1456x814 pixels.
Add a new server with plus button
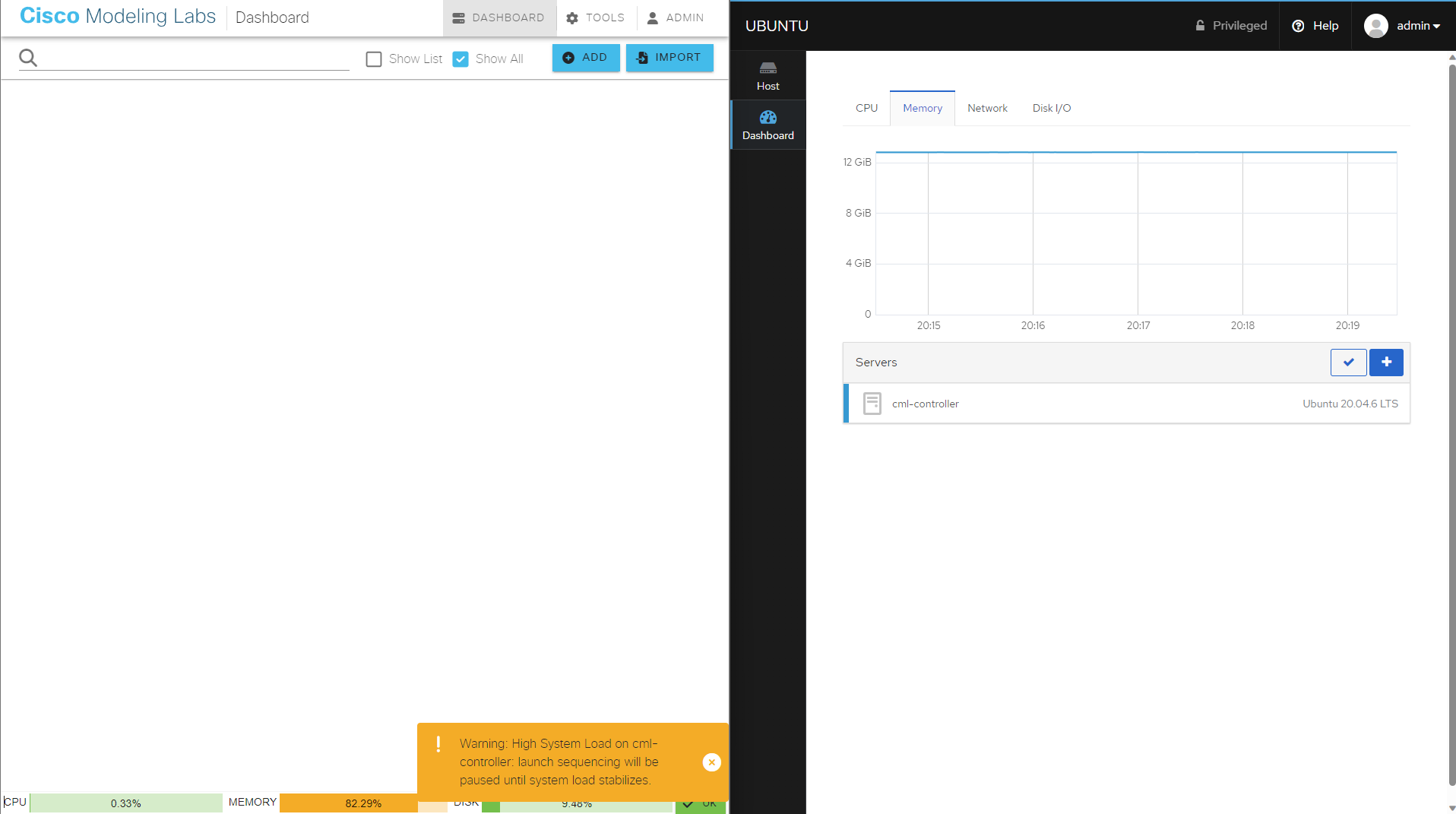click(1386, 363)
